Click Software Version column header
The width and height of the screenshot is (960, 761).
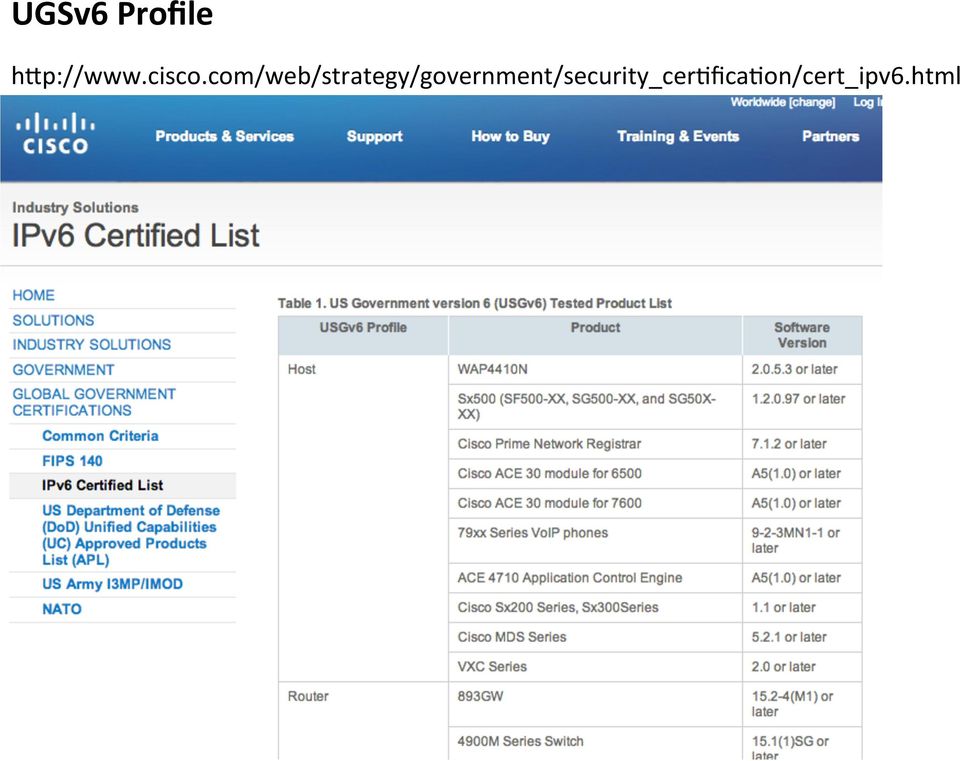pos(802,336)
